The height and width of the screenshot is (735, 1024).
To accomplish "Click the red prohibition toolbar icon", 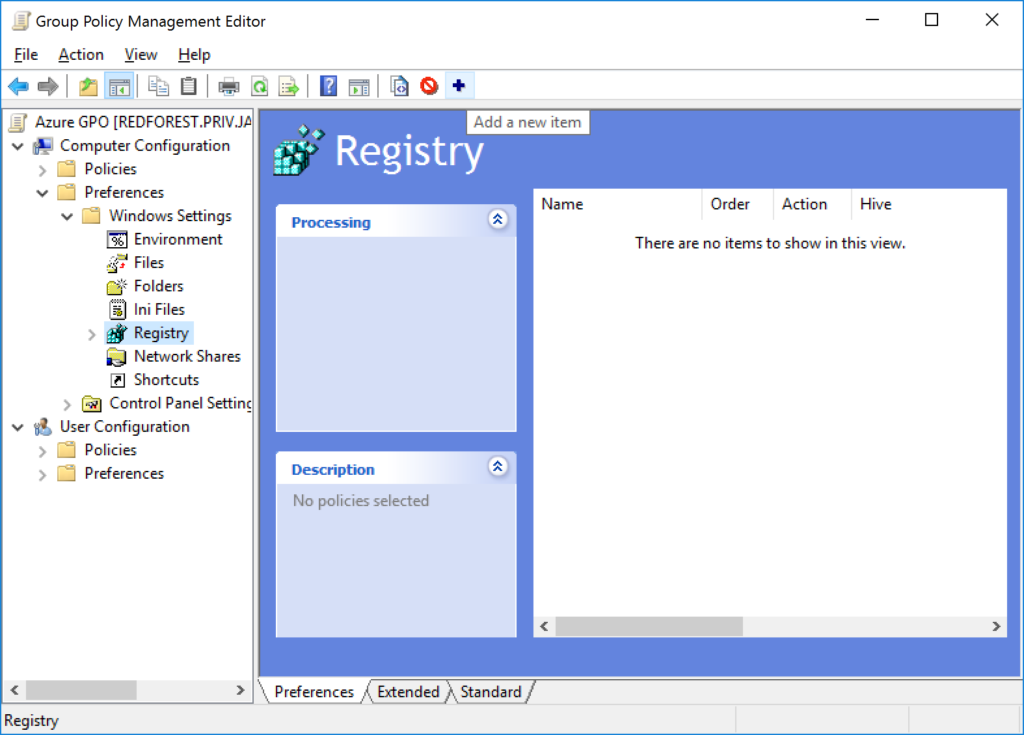I will (x=428, y=85).
